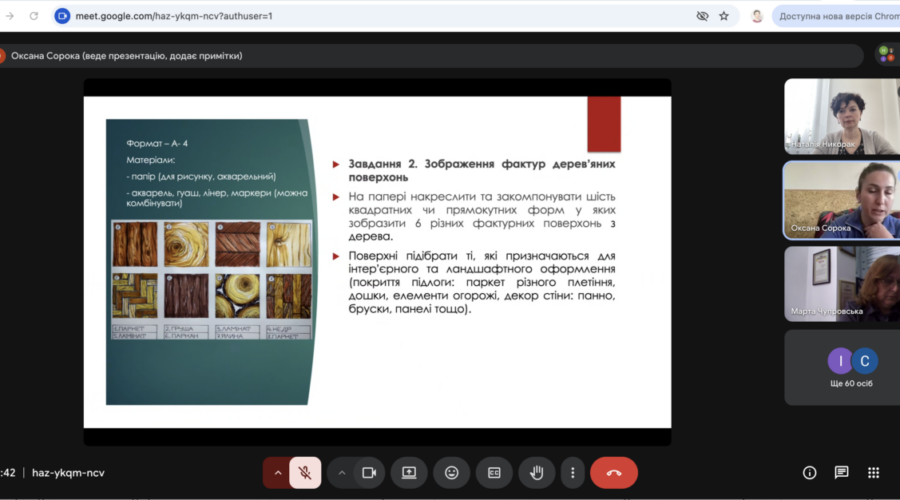Screen dimensions: 900x500
Task: Click the shared presentation slide
Action: pyautogui.click(x=377, y=262)
